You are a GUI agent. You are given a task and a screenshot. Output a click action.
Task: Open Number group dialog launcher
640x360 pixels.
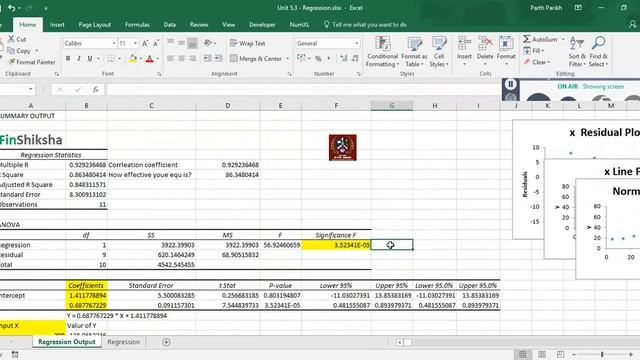coord(359,74)
